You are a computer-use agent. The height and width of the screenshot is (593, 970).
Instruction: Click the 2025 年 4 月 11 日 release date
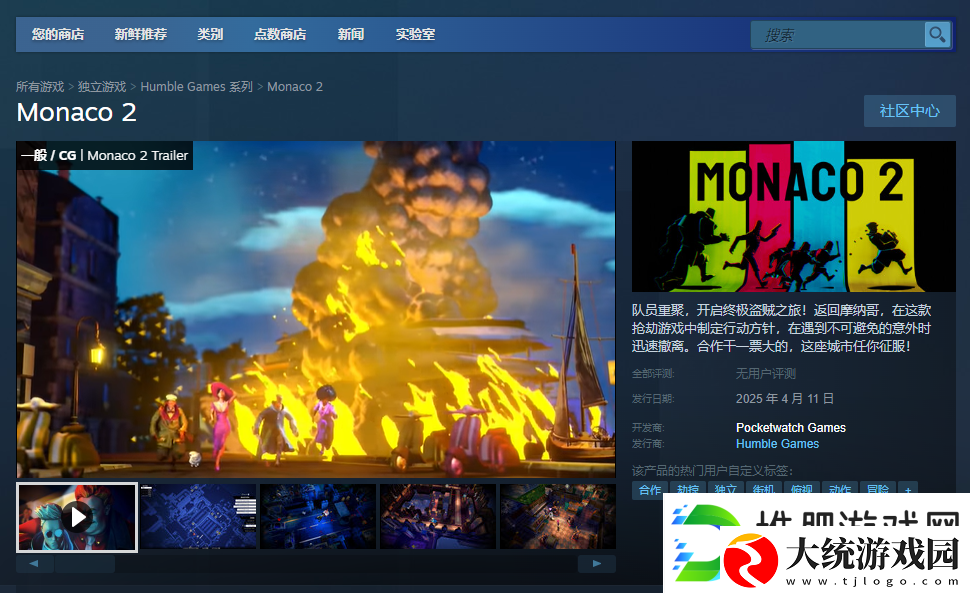(784, 399)
